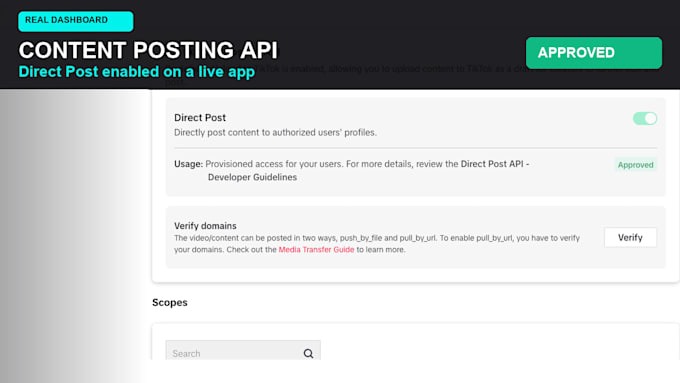Click the small Approved status tag
Viewport: 680px width, 383px height.
point(635,165)
